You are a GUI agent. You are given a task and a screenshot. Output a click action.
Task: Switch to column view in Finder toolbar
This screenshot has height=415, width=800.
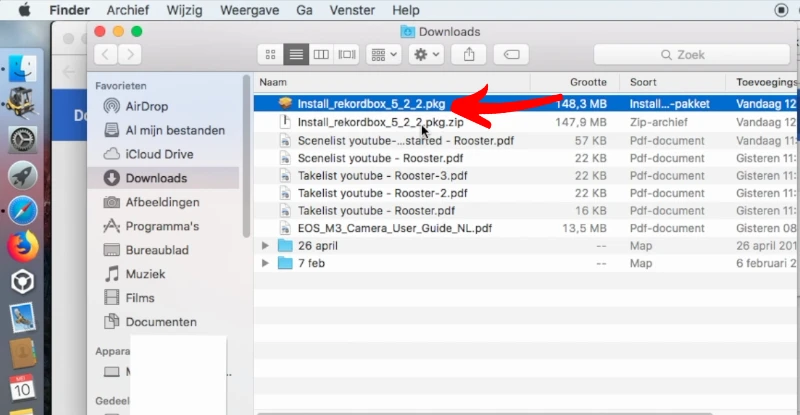coord(321,54)
